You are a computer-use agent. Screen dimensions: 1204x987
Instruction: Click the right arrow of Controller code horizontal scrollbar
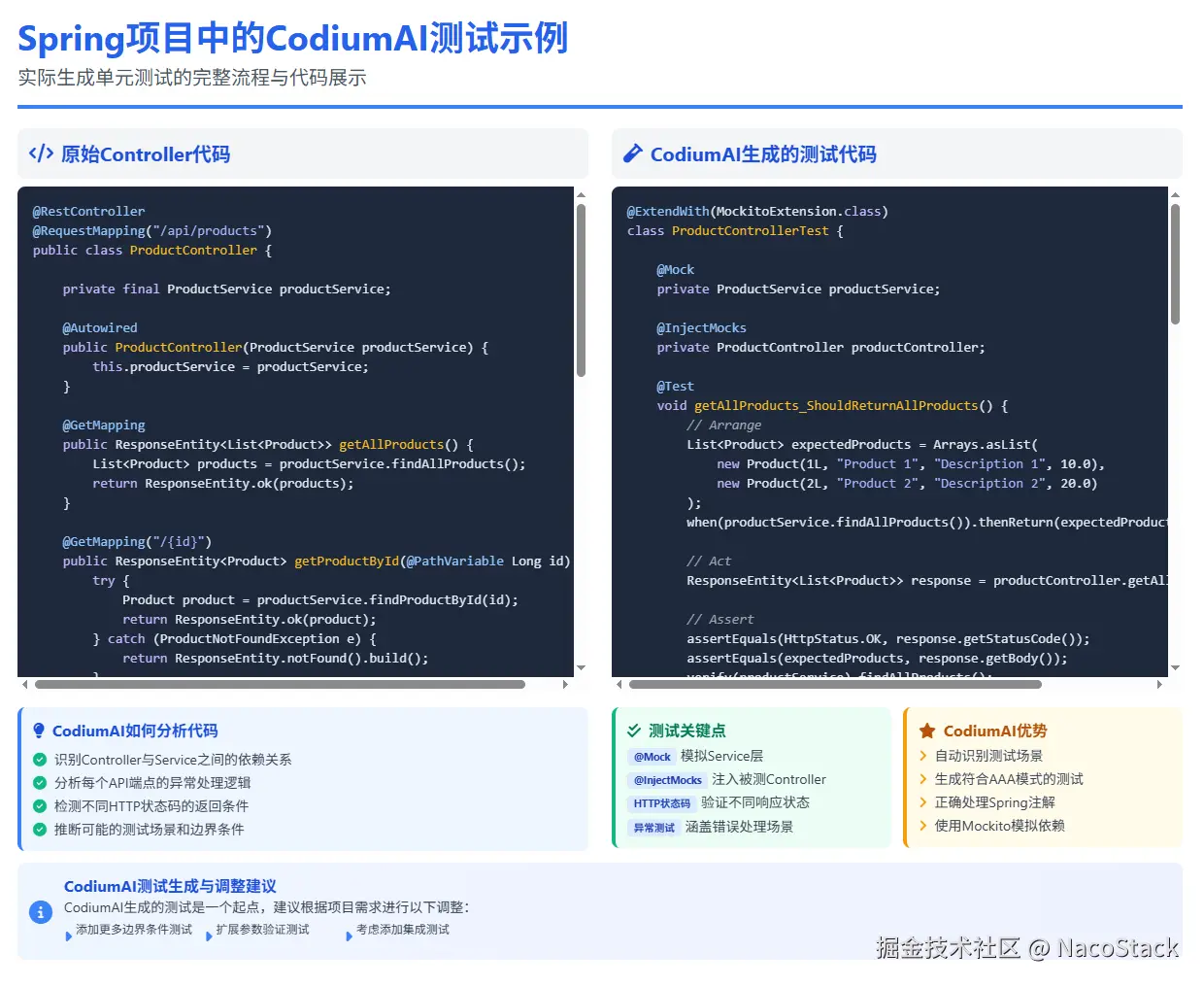(565, 685)
